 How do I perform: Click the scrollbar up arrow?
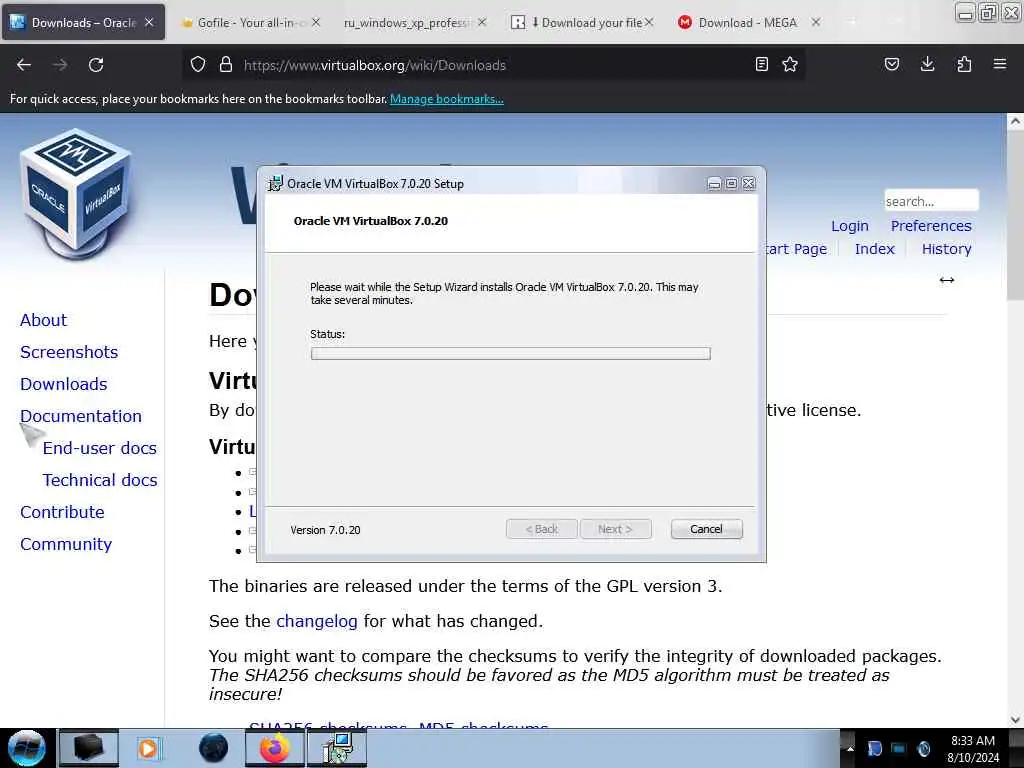[x=1015, y=121]
